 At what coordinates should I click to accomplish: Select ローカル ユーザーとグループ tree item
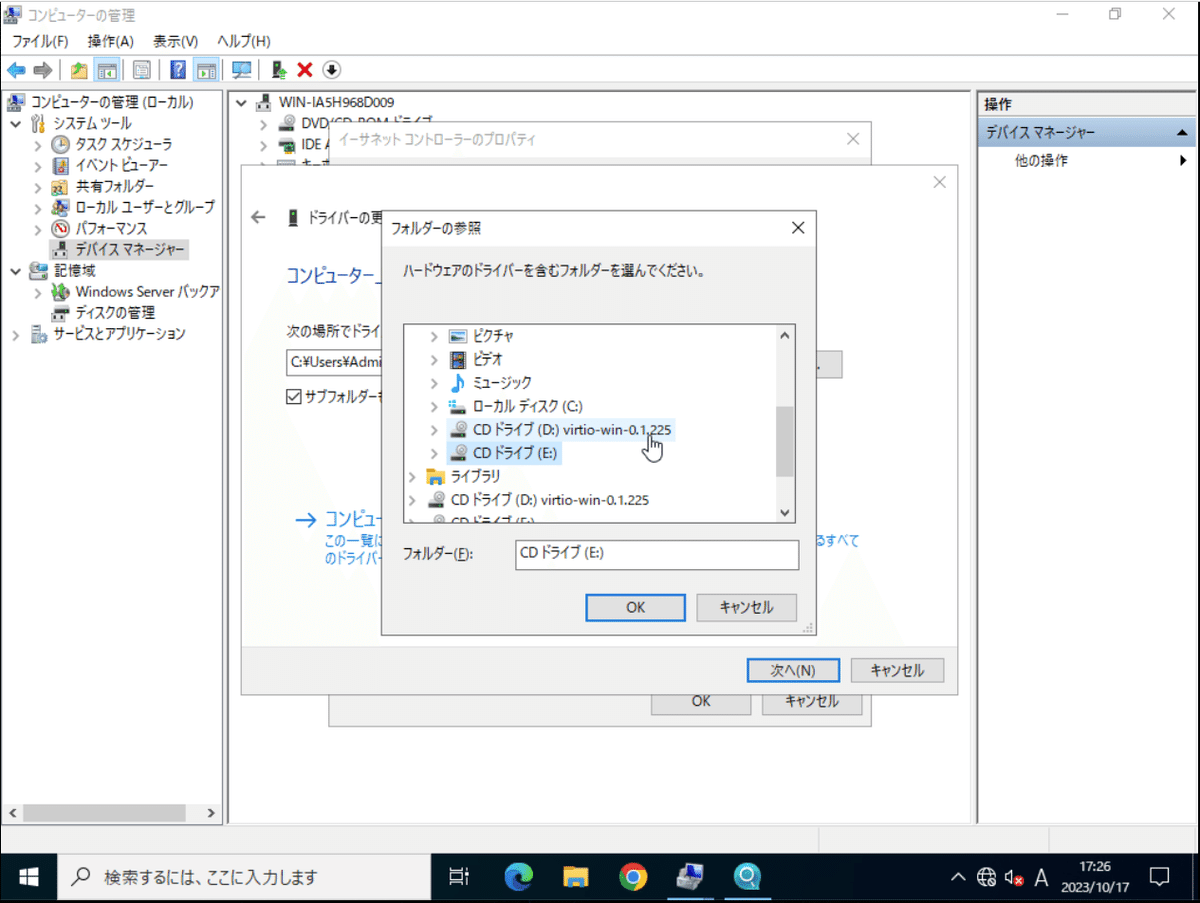(x=145, y=207)
